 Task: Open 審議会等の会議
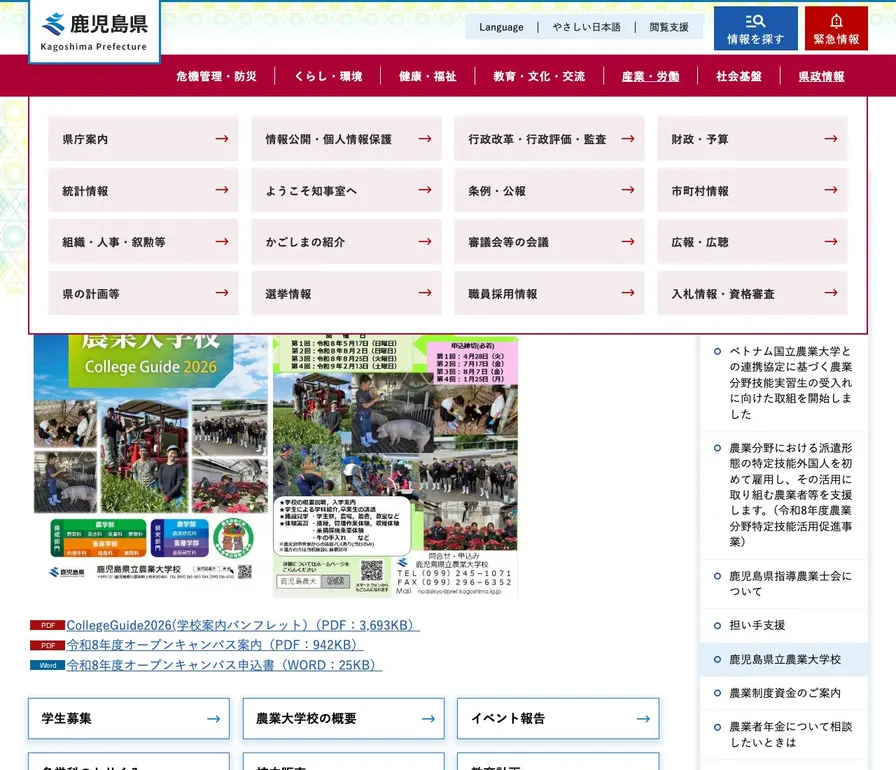[549, 242]
